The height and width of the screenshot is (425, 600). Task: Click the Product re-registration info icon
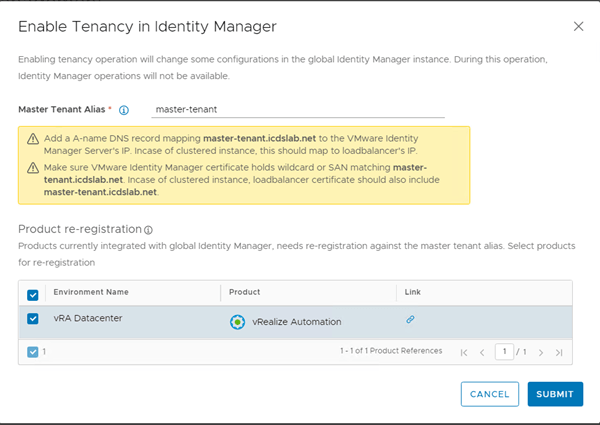coord(148,230)
